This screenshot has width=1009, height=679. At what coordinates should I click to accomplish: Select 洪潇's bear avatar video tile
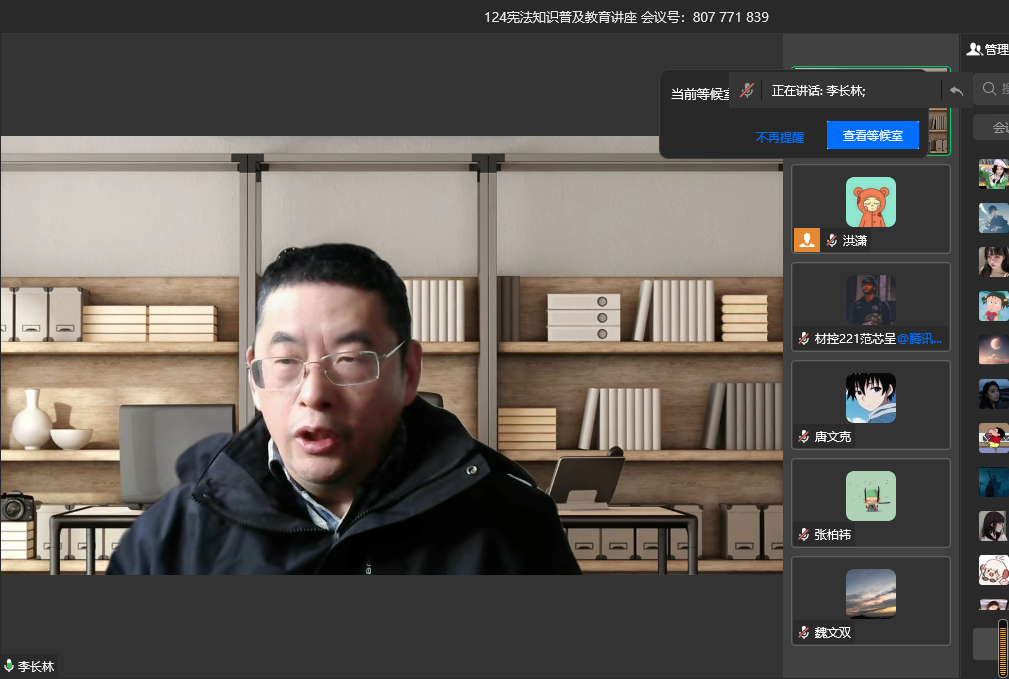pos(870,202)
